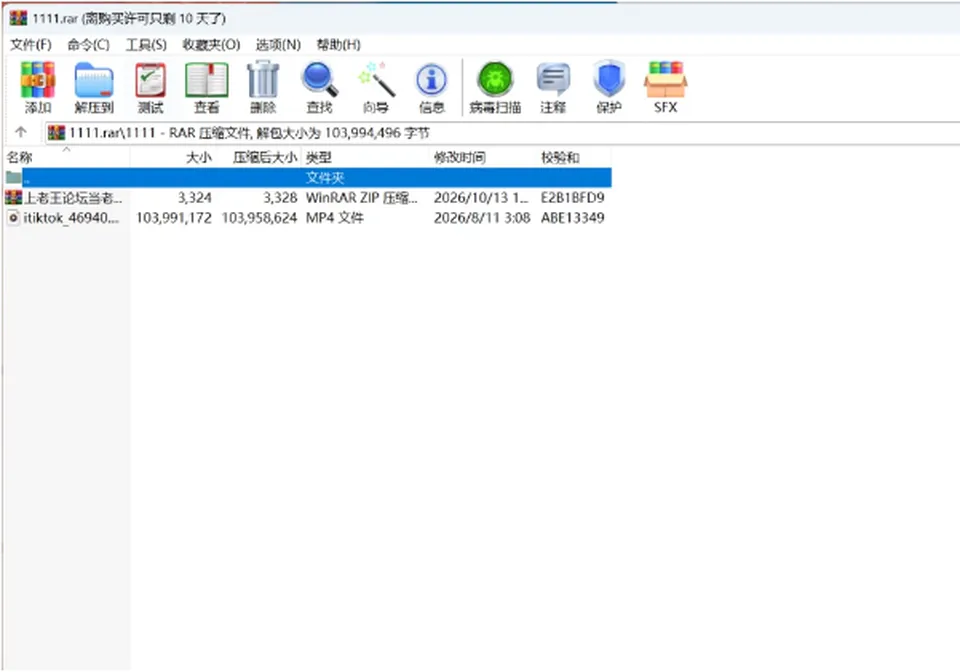The width and height of the screenshot is (960, 672).
Task: Click the 103,958,624 packed size value
Action: 259,218
